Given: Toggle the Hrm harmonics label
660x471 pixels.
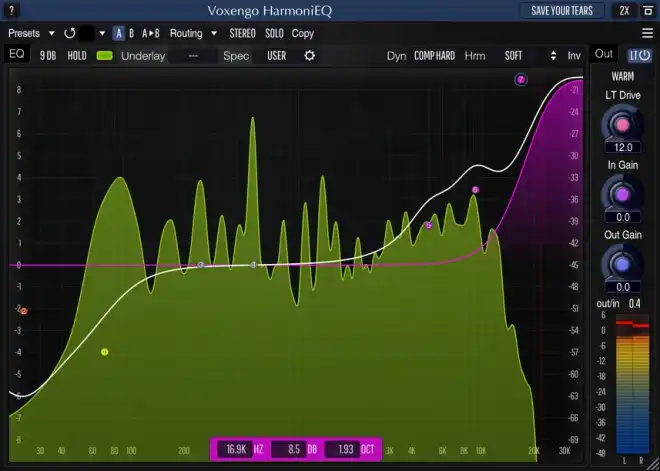Looking at the screenshot, I should coord(475,56).
